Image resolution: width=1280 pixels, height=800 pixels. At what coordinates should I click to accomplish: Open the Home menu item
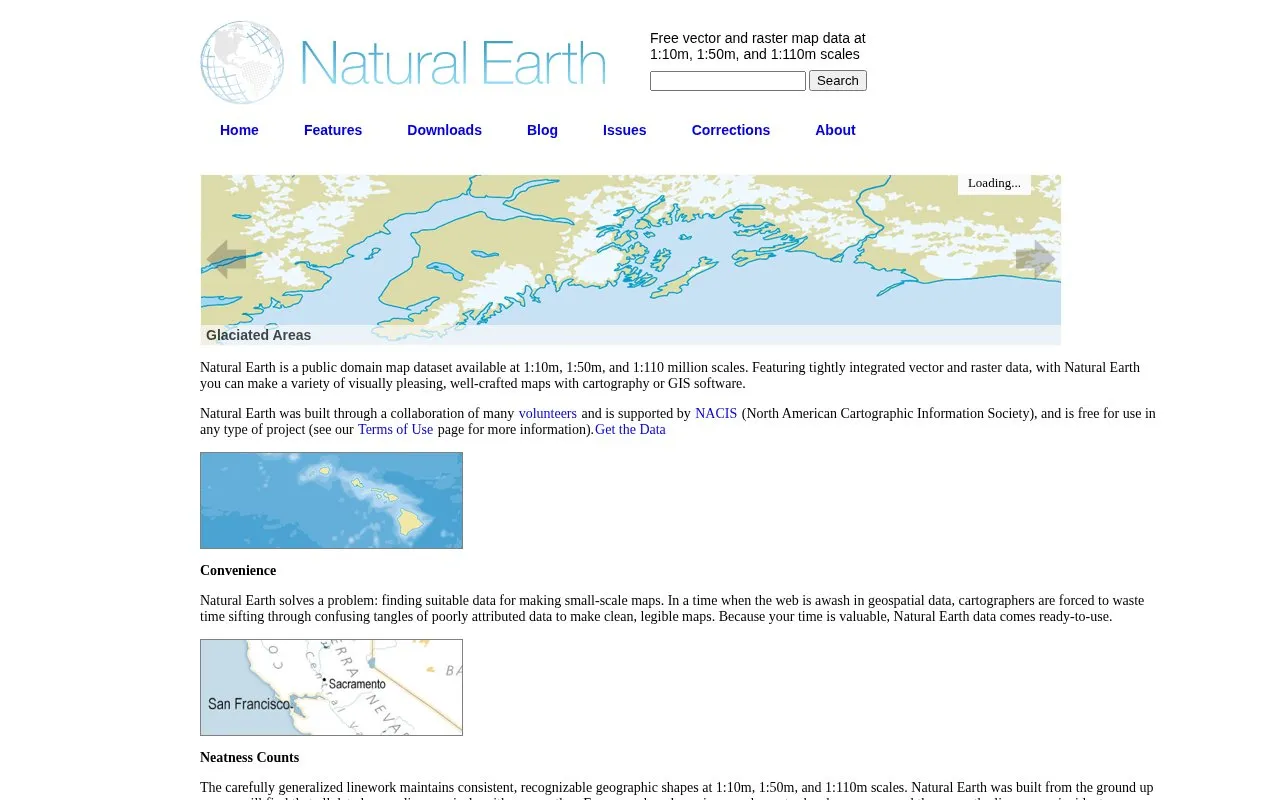tap(239, 130)
